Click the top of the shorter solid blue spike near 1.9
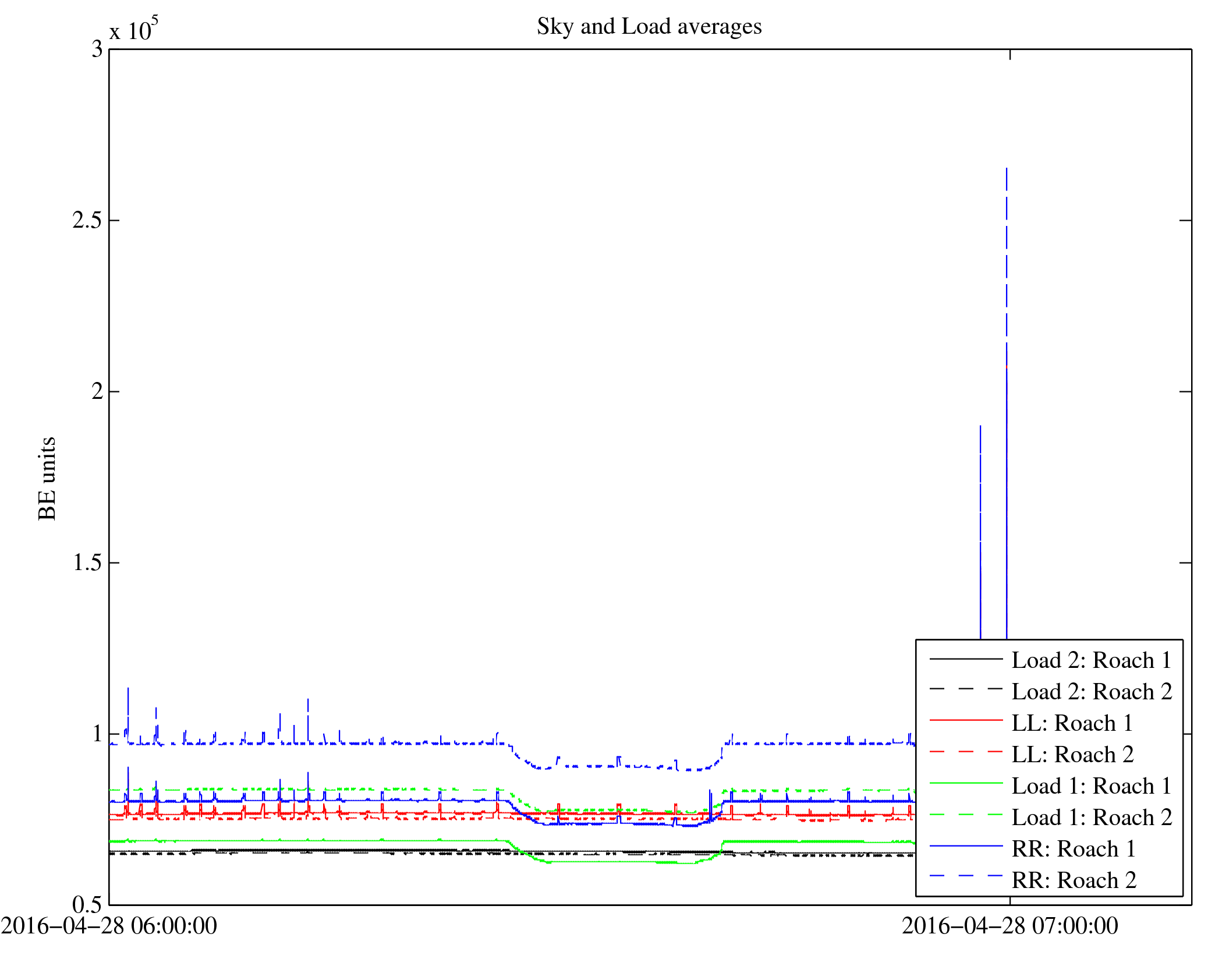This screenshot has height=980, width=1208. click(980, 427)
